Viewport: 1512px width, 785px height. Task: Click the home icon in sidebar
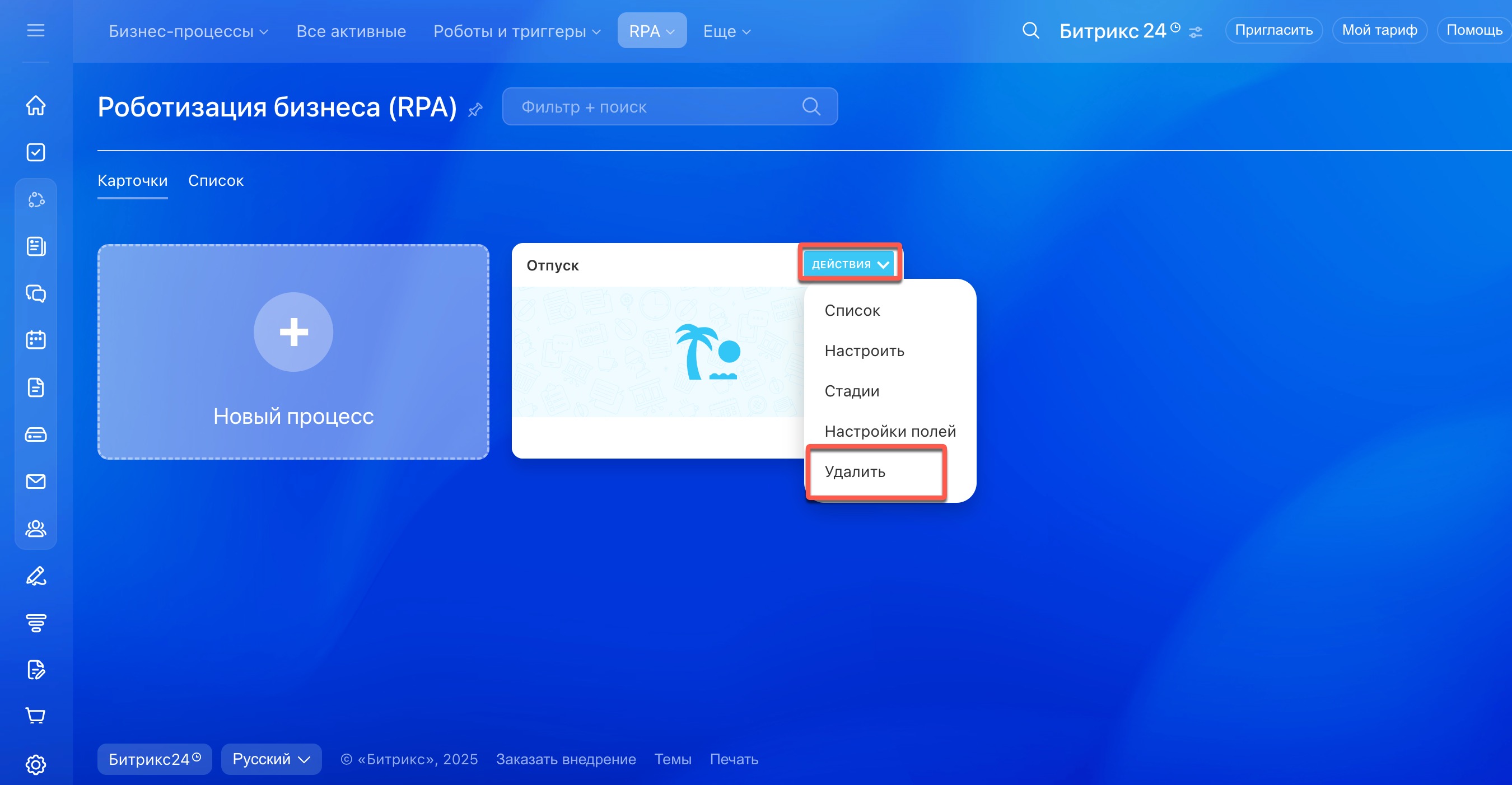click(x=36, y=106)
